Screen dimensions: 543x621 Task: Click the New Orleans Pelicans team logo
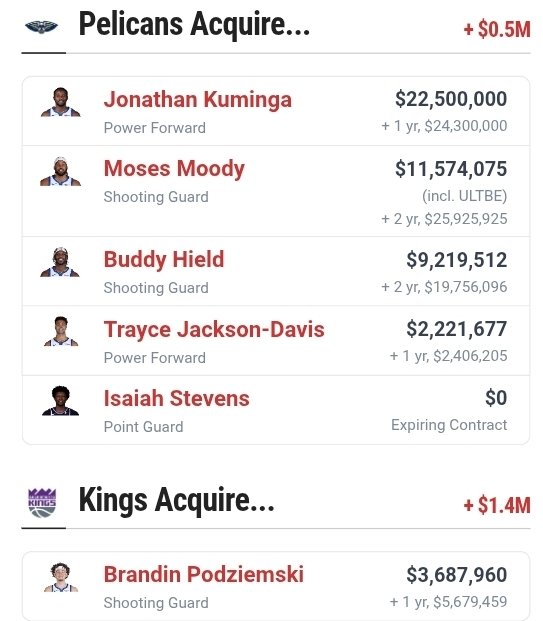point(42,27)
